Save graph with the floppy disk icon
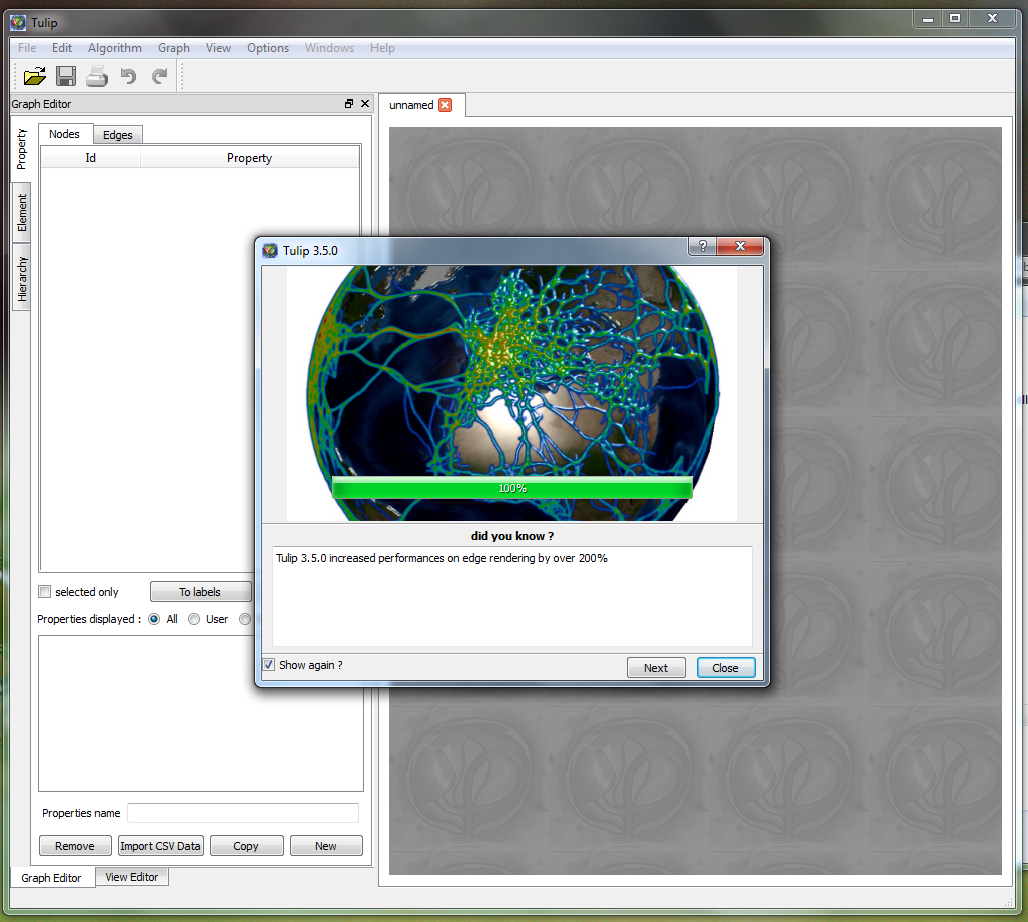Viewport: 1028px width, 922px height. pyautogui.click(x=66, y=76)
